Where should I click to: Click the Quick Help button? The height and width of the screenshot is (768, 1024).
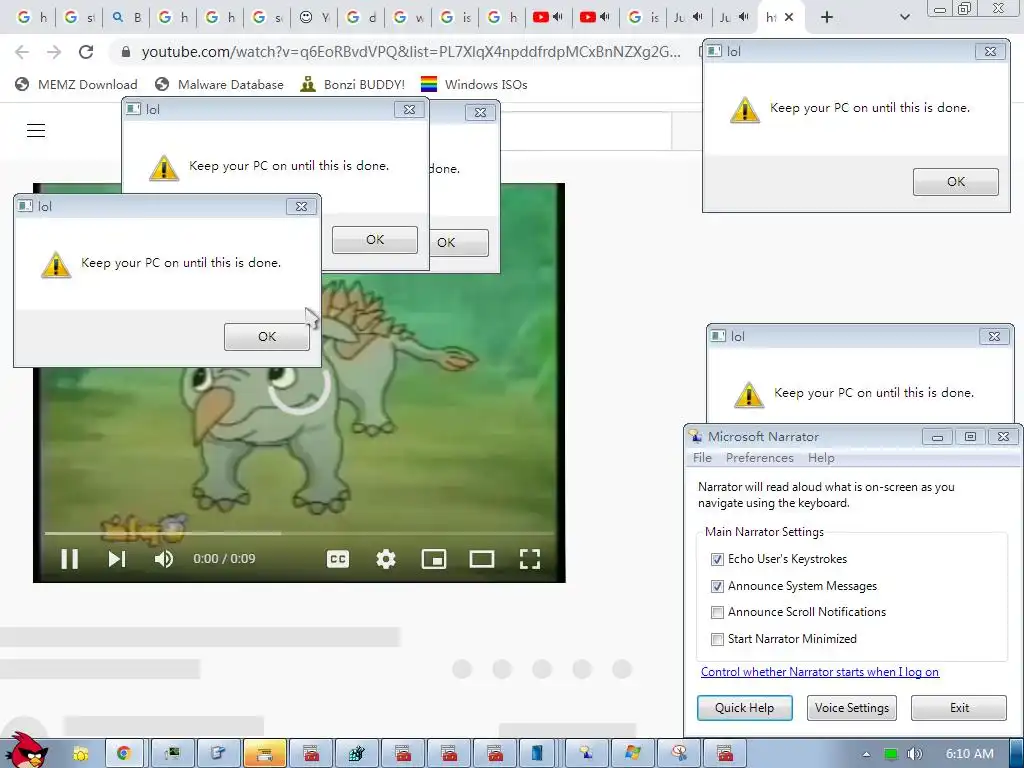click(x=744, y=708)
